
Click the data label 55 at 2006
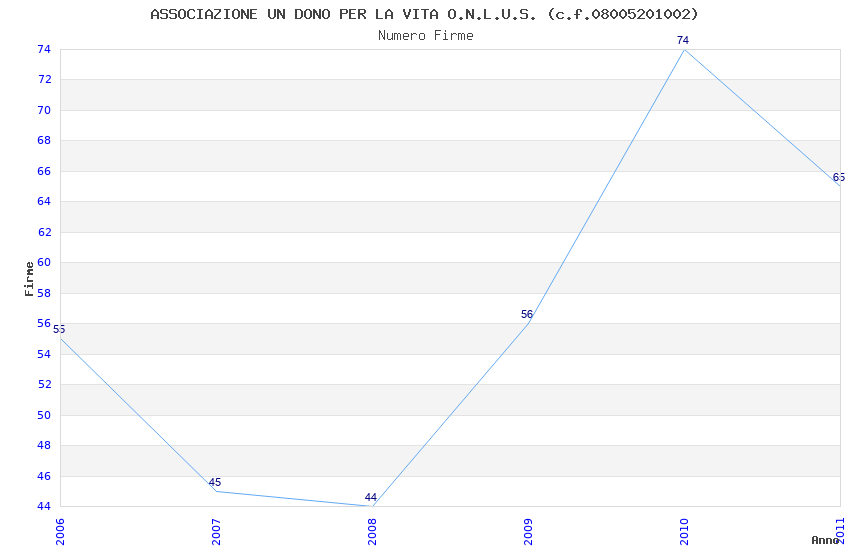[x=59, y=329]
